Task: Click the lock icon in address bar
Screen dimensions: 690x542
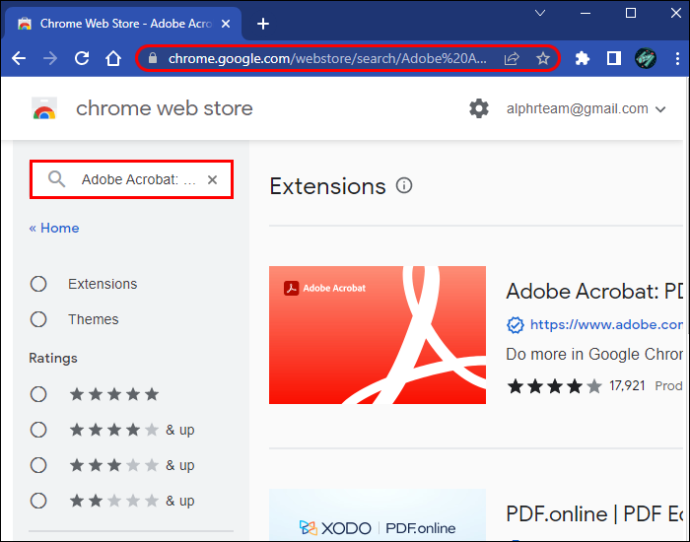Action: coord(153,58)
